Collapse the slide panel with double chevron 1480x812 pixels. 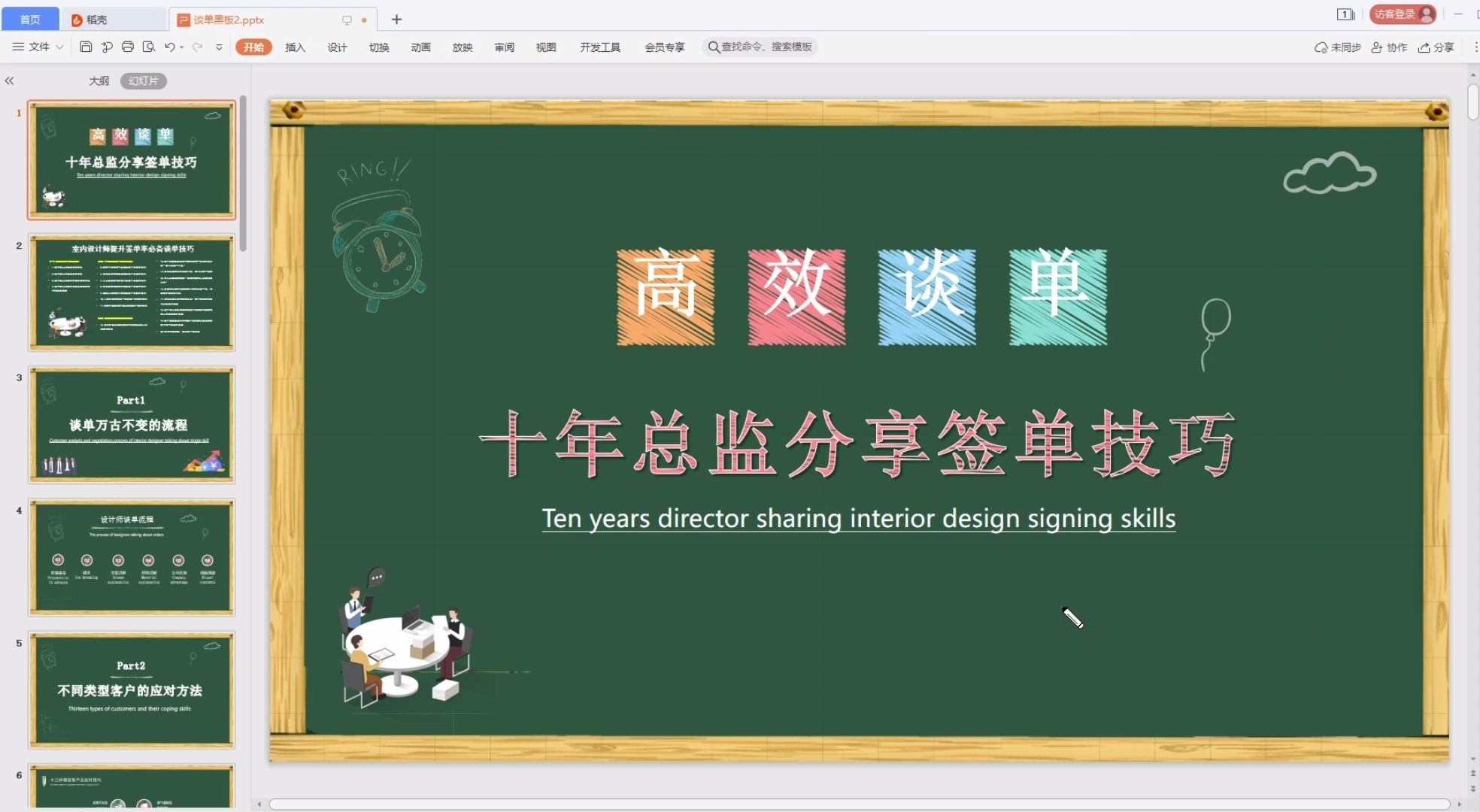point(9,80)
